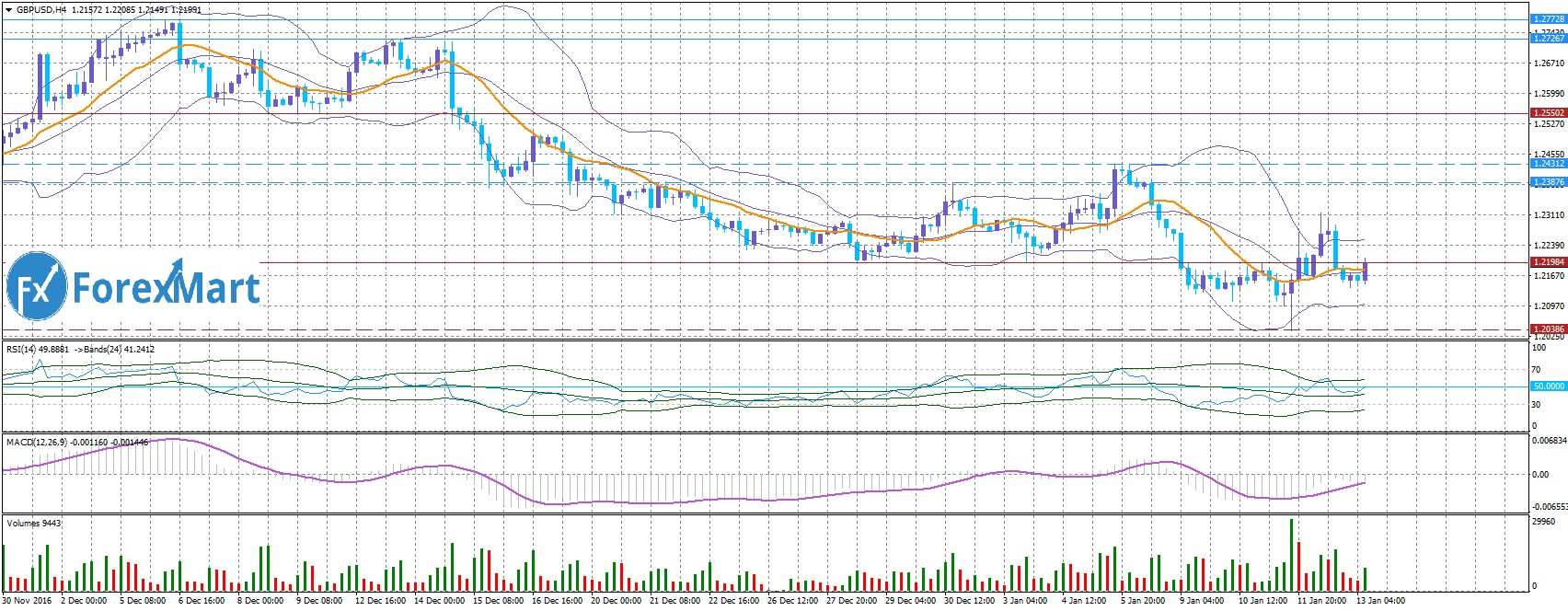The width and height of the screenshot is (1568, 611).
Task: Select the 13 Jan 04:00 time label
Action: pos(1380,601)
